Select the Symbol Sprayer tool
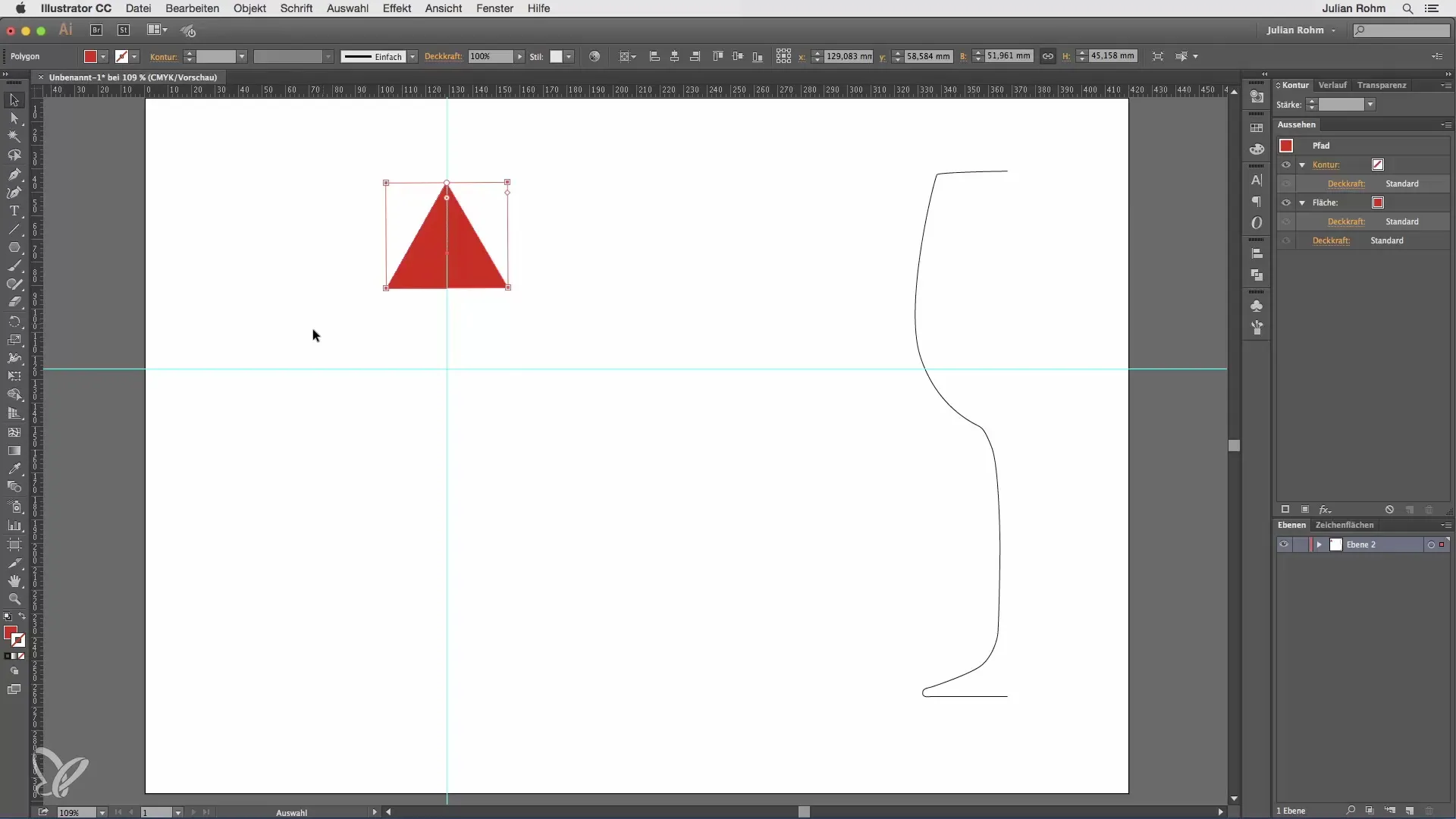 14,507
